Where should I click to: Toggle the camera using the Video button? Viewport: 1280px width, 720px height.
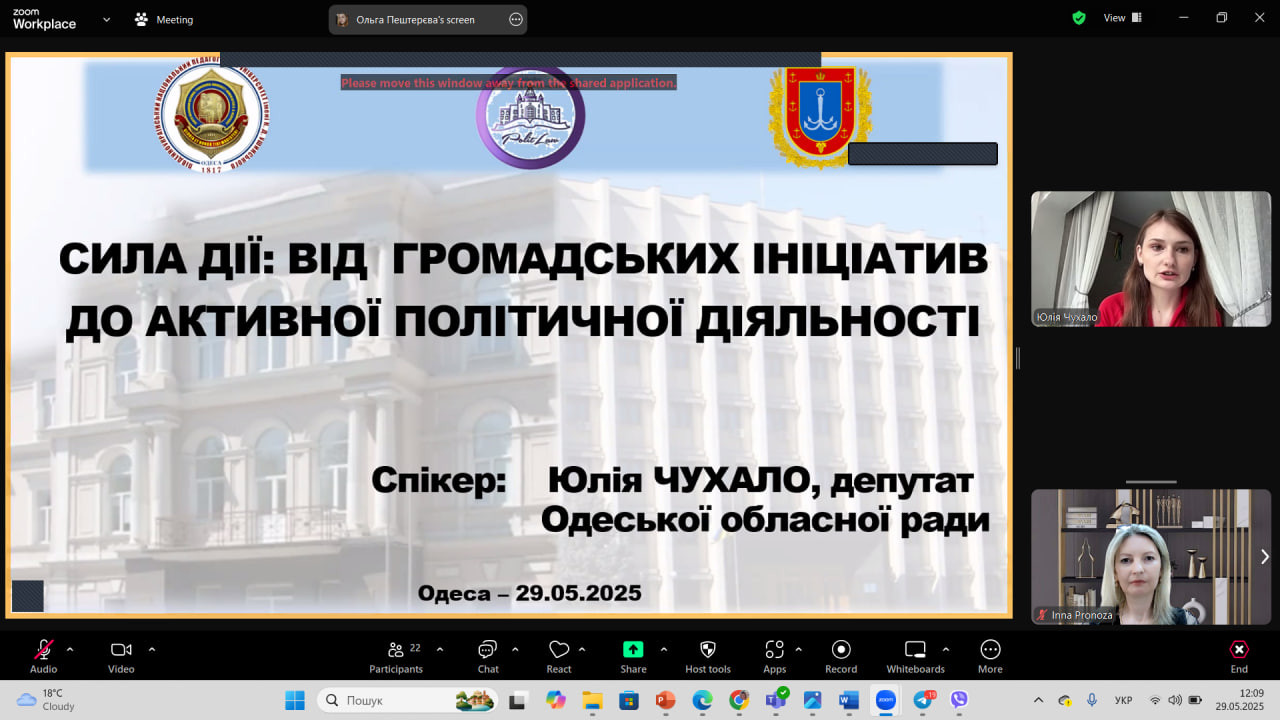[121, 656]
